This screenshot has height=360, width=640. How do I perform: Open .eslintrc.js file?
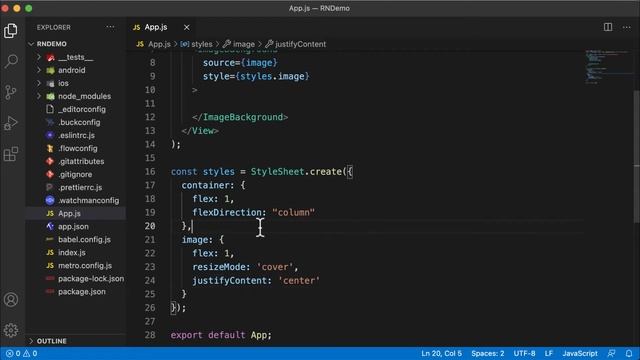coord(76,135)
